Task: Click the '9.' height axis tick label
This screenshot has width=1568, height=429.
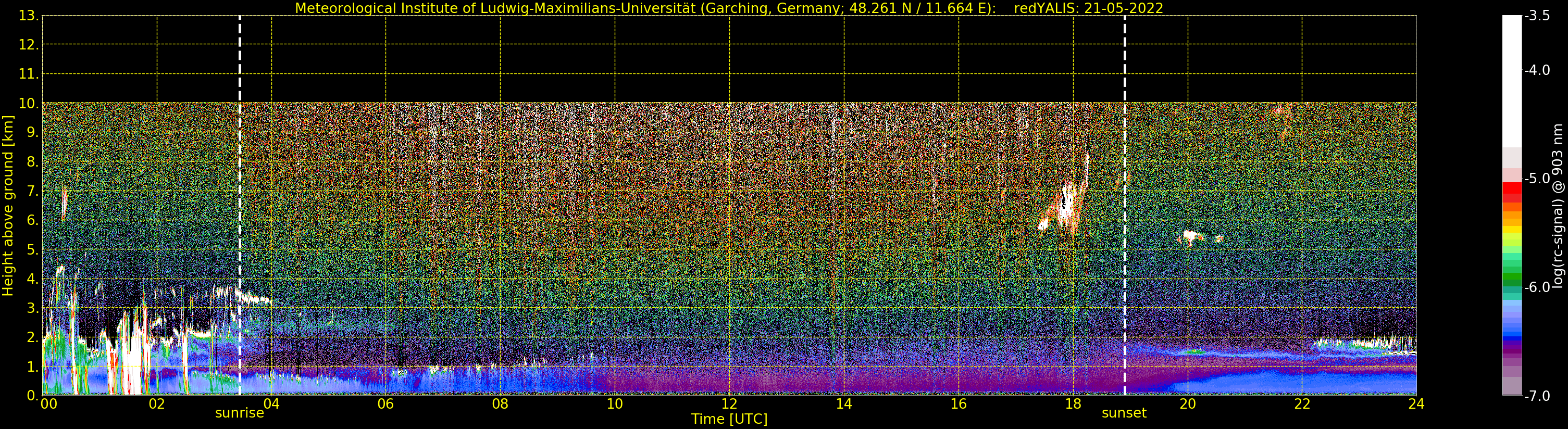Action: point(32,133)
